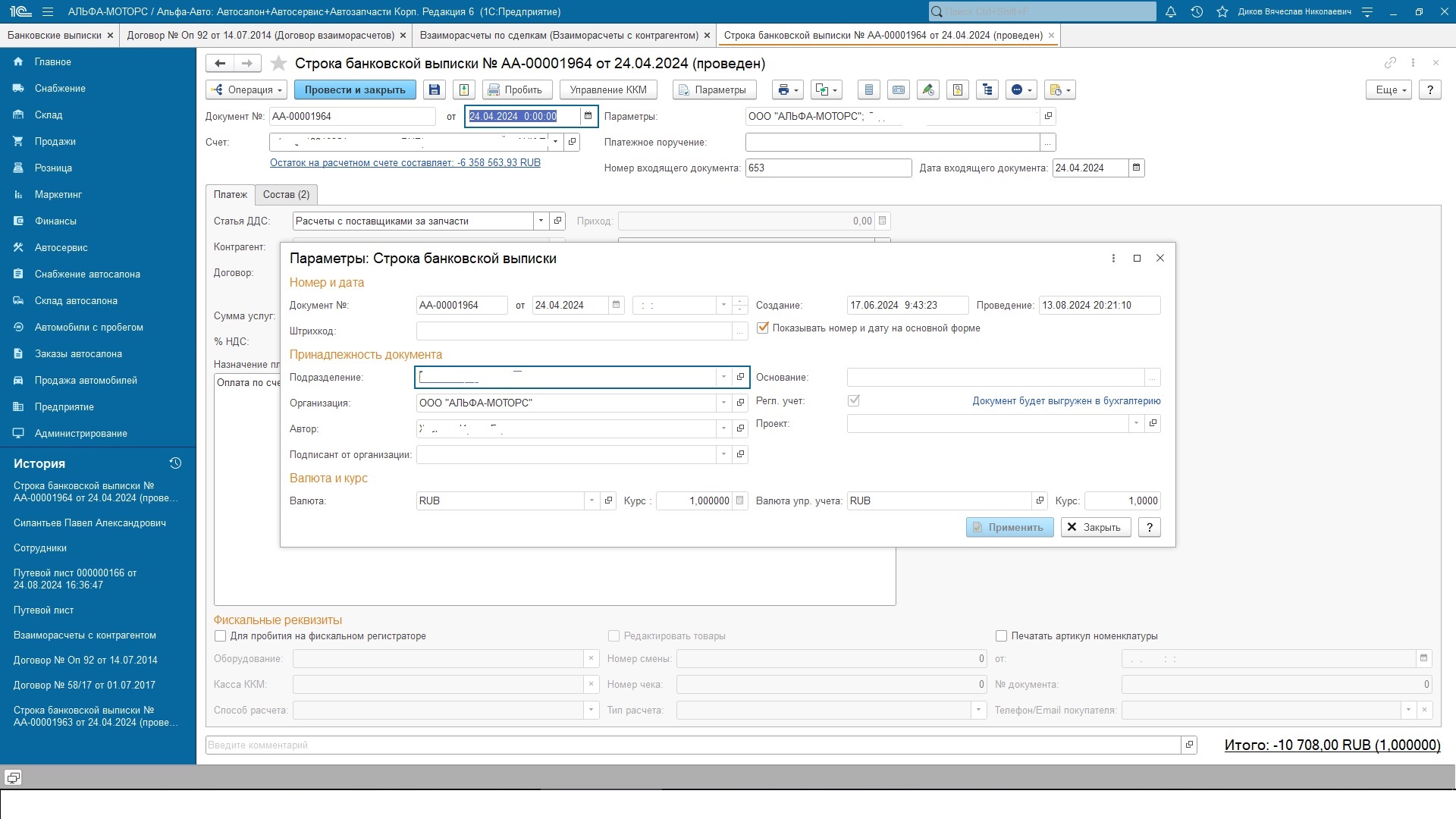Expand the Проект dropdown
Image resolution: width=1456 pixels, height=819 pixels.
1136,423
